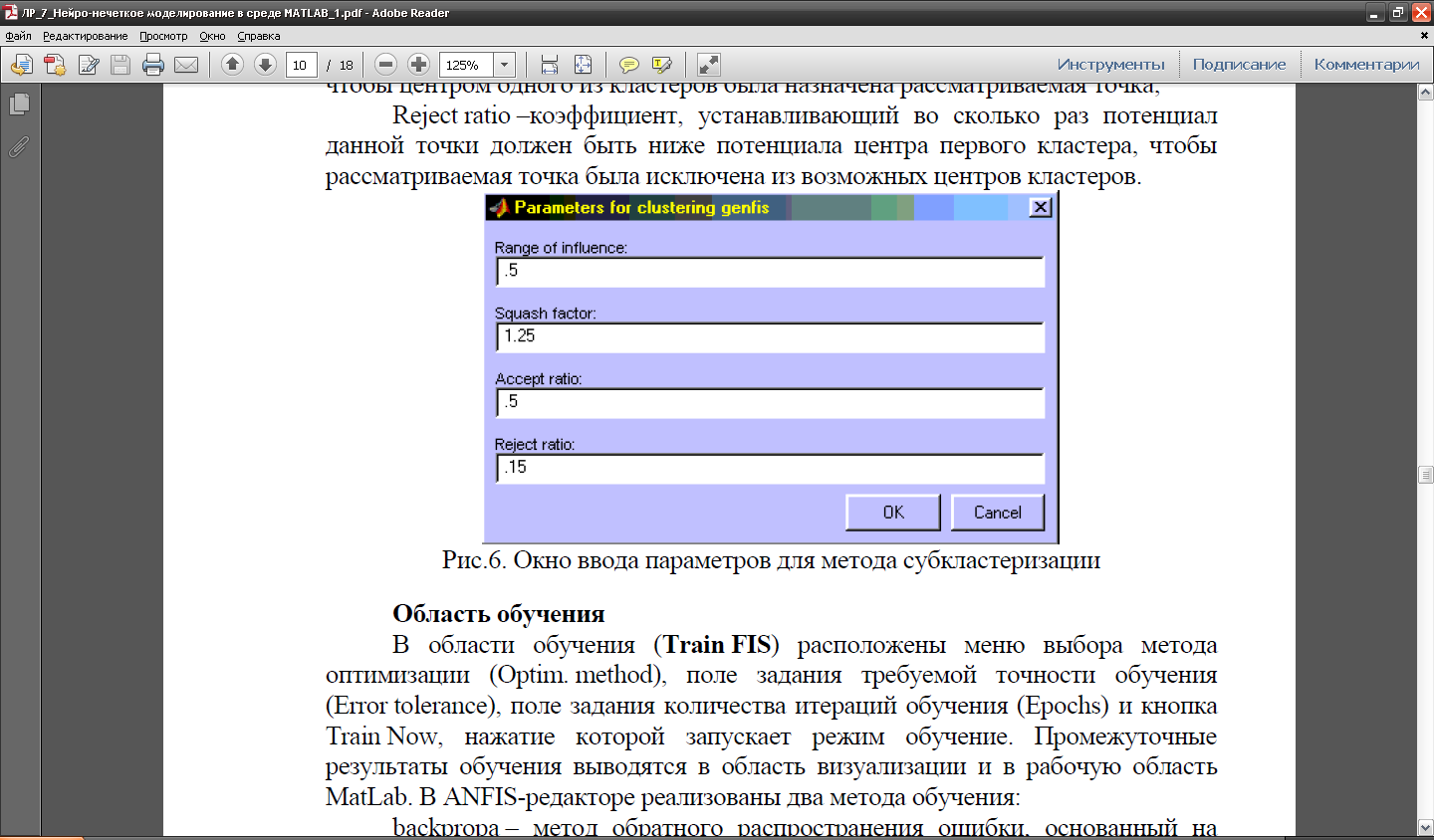Open the Инструменты pane
The height and width of the screenshot is (840, 1434).
tap(1110, 65)
